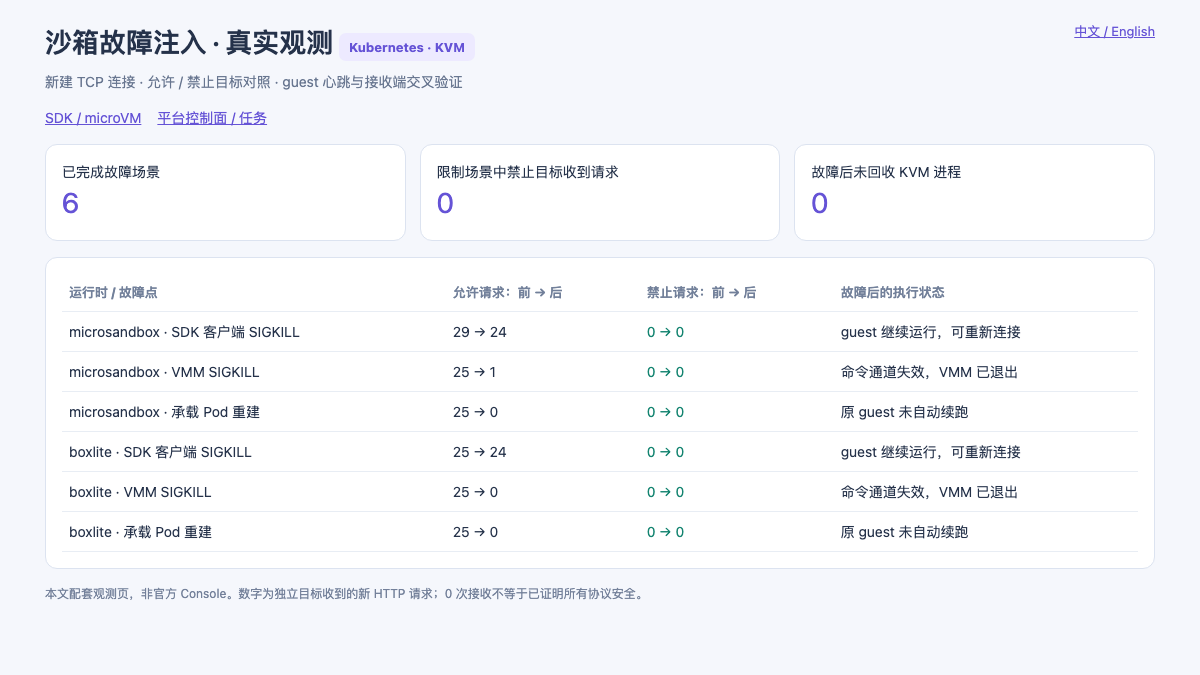This screenshot has width=1200, height=675.
Task: Click the 29 → 24 allowed-requests value
Action: tap(480, 332)
